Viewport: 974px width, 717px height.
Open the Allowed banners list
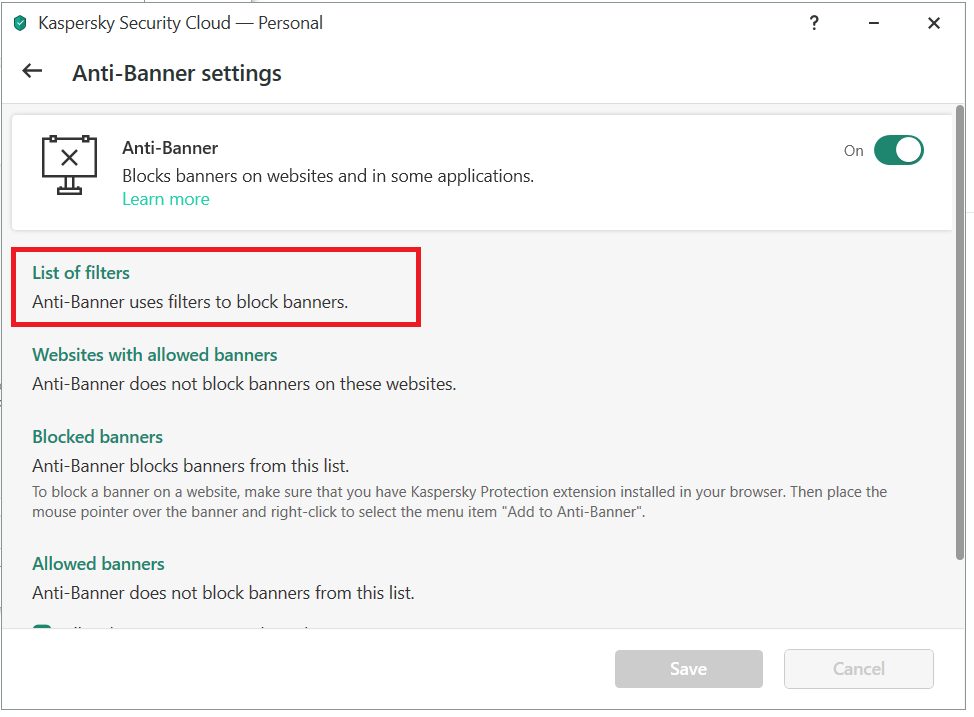tap(98, 564)
